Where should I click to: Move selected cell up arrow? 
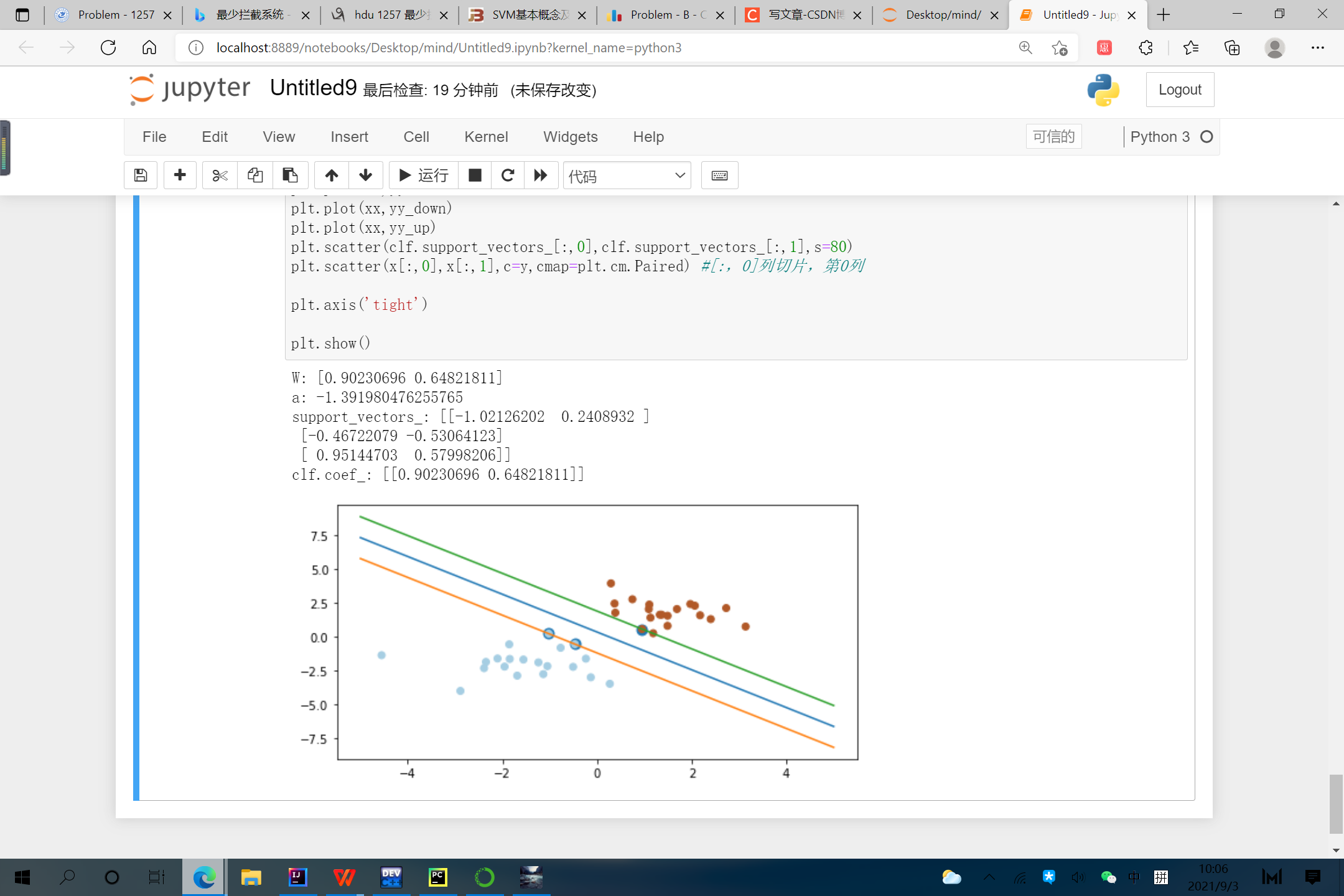point(332,175)
